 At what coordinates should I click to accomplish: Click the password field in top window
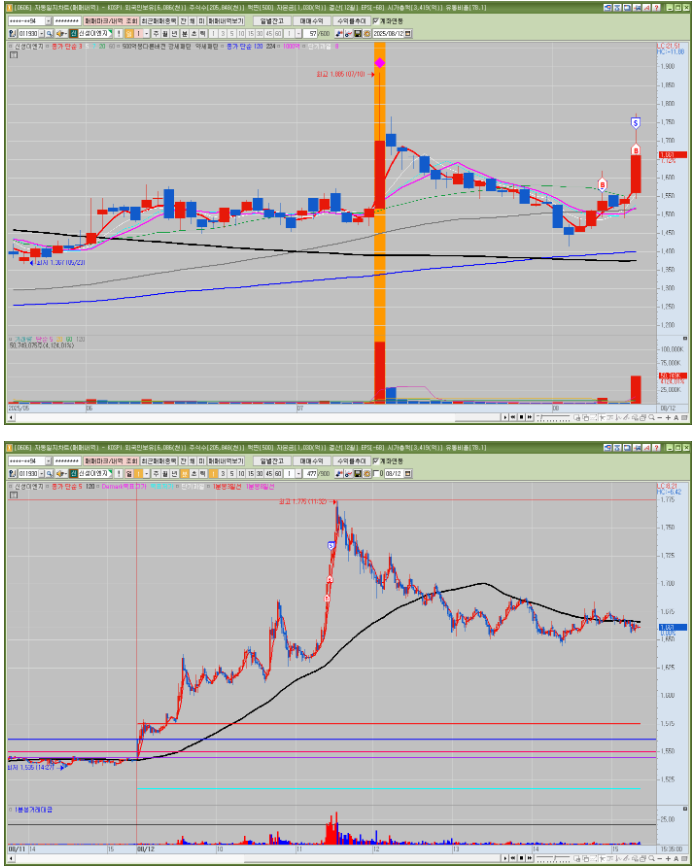click(67, 21)
